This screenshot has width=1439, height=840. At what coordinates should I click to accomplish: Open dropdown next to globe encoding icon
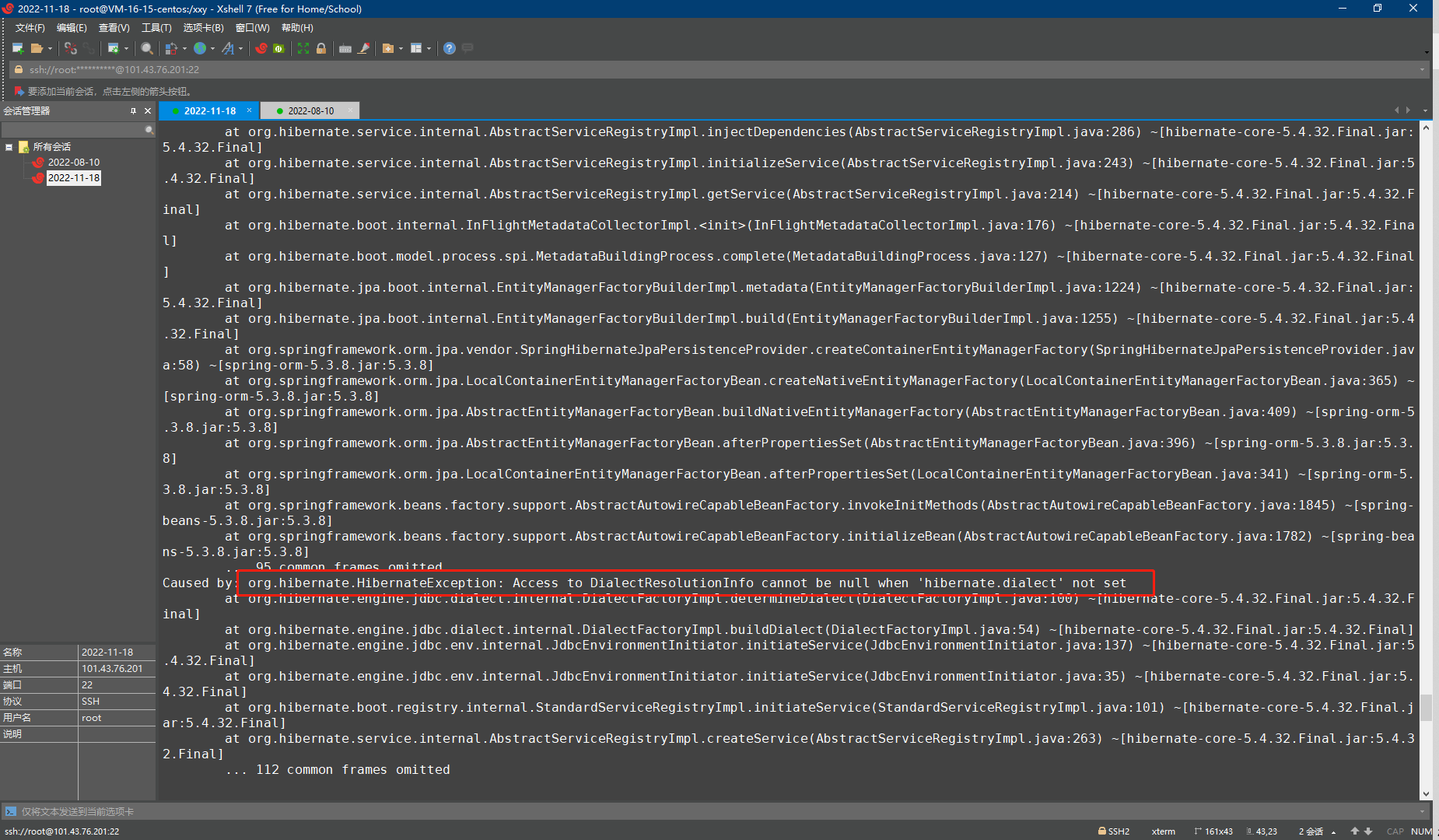click(212, 48)
